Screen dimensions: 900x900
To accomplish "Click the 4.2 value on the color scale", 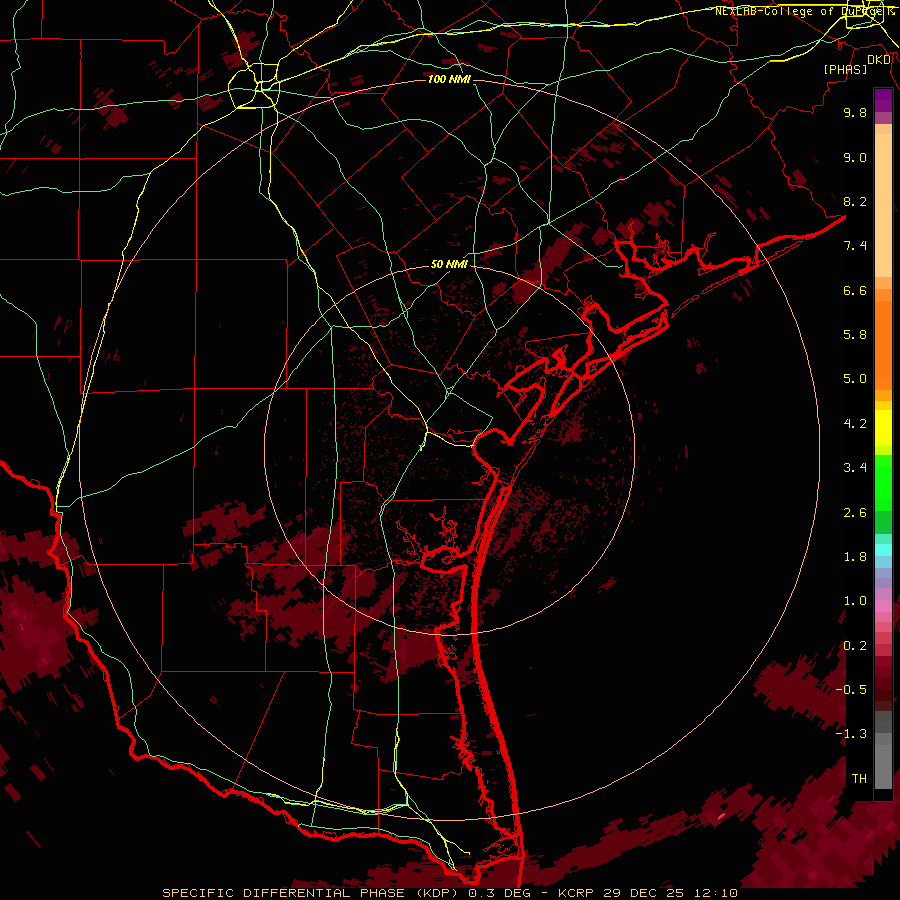I will tap(855, 424).
